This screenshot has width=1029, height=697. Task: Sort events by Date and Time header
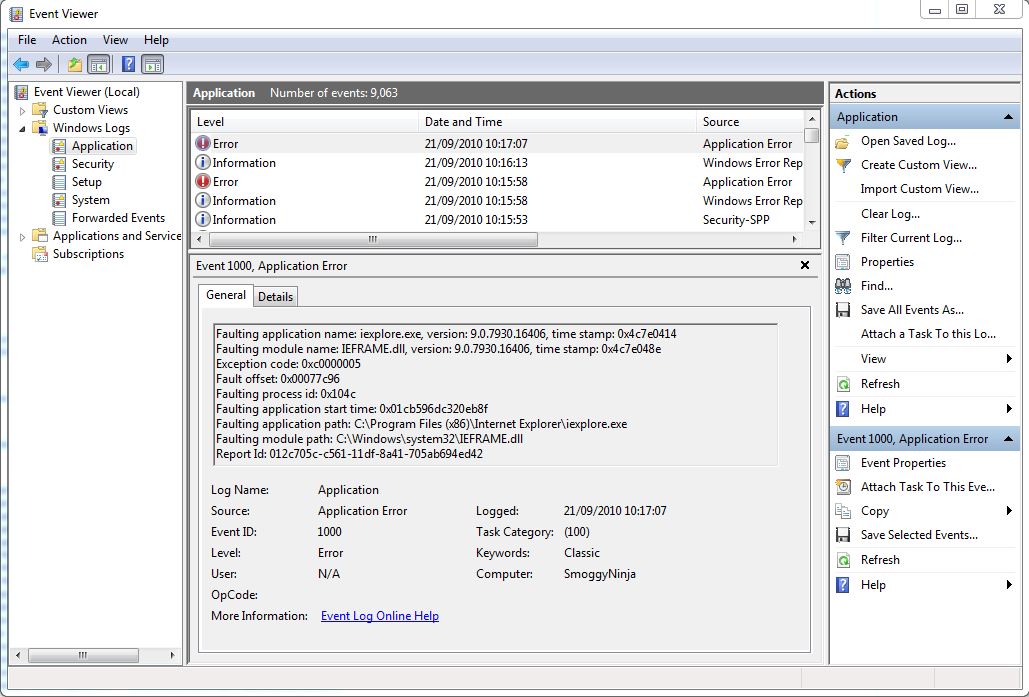tap(557, 121)
